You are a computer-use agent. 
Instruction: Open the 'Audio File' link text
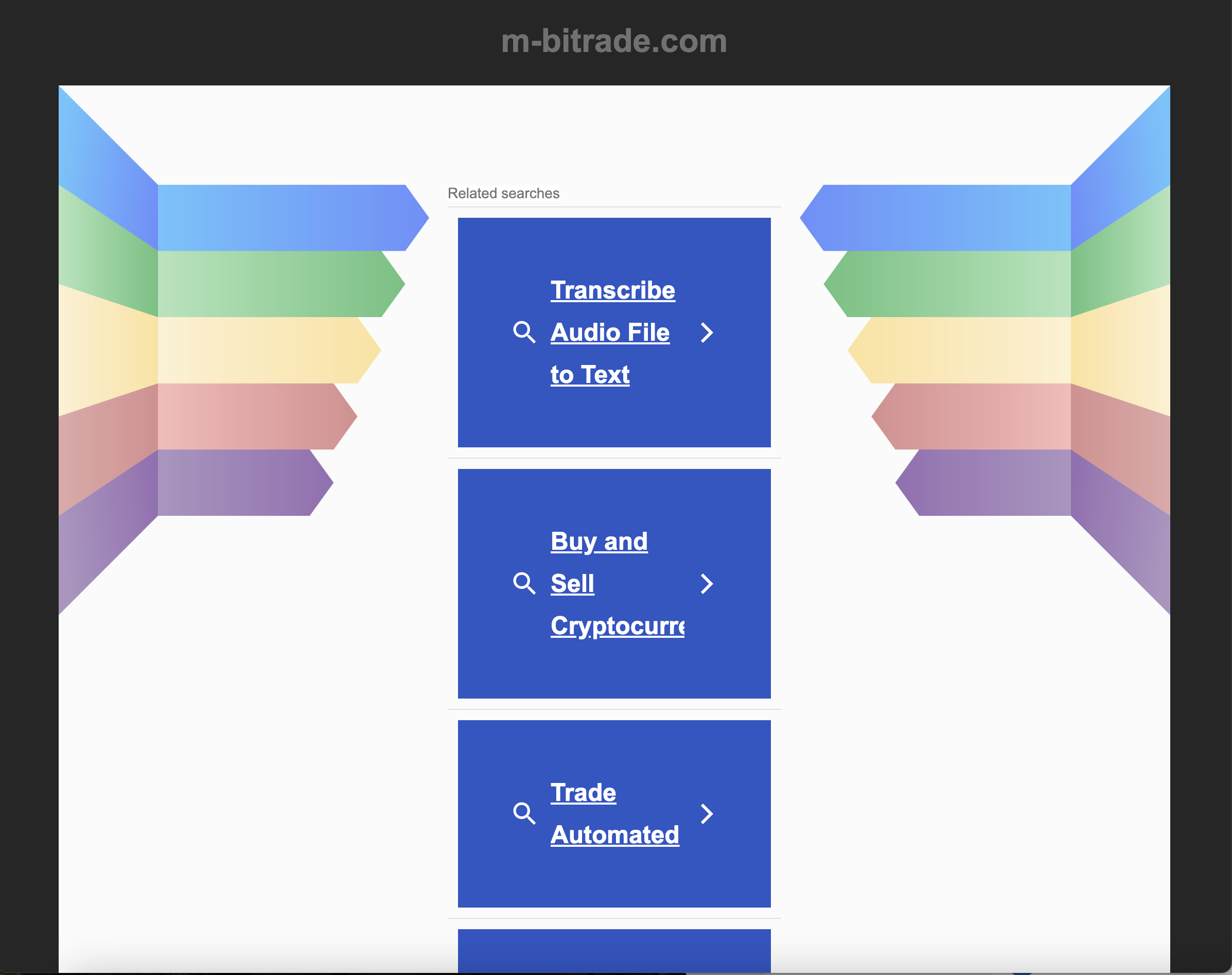pyautogui.click(x=609, y=333)
